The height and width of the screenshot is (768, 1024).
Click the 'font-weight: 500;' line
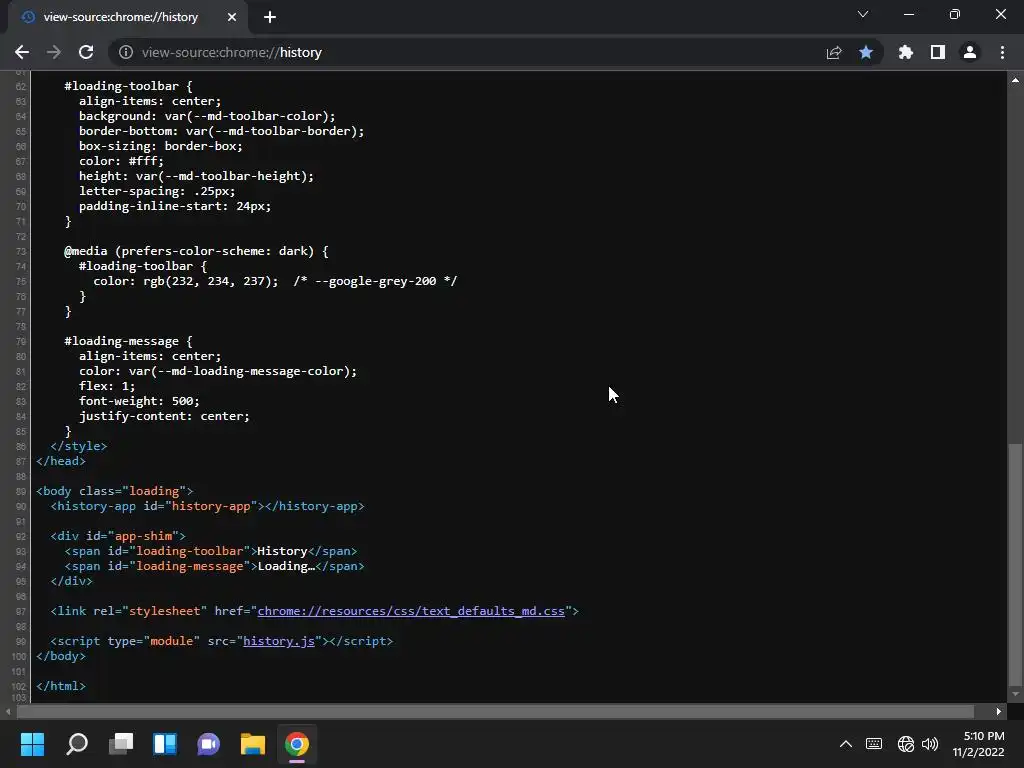click(139, 402)
